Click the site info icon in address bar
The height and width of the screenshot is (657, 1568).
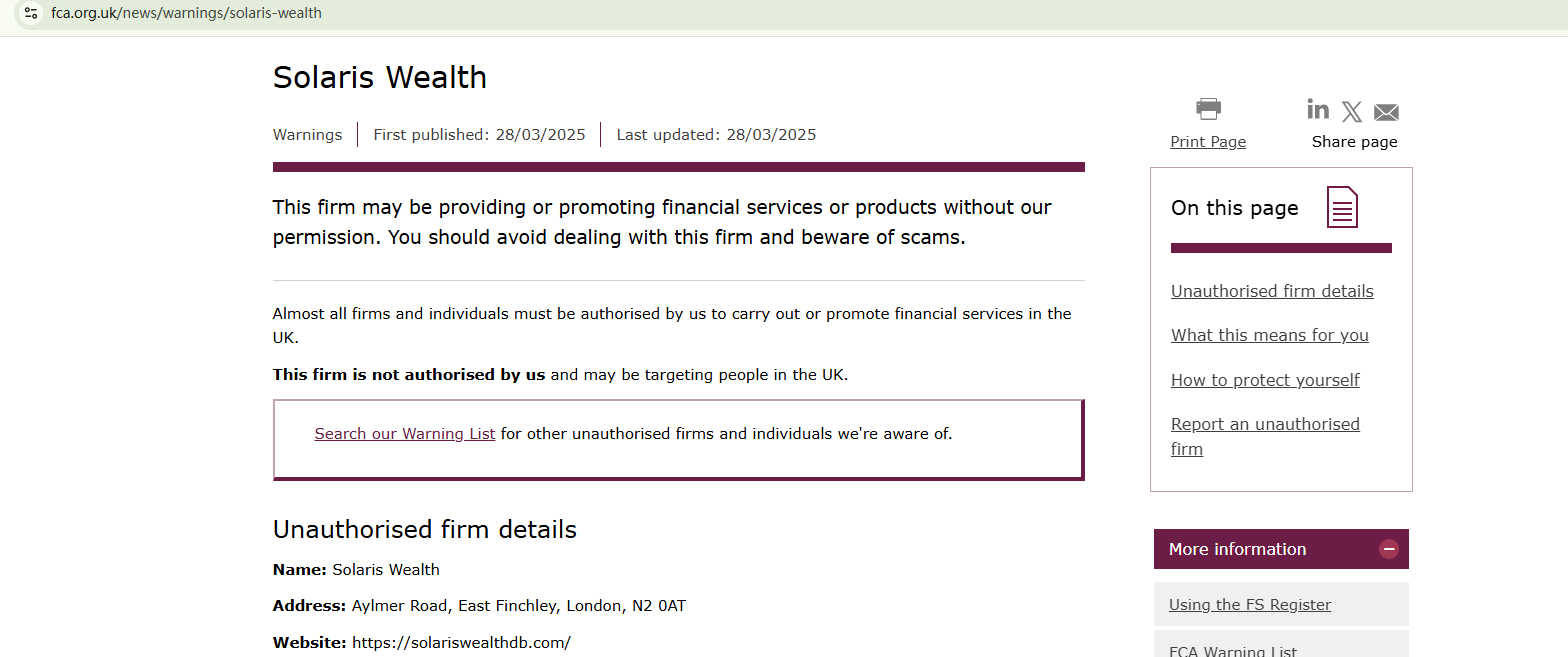[x=31, y=13]
